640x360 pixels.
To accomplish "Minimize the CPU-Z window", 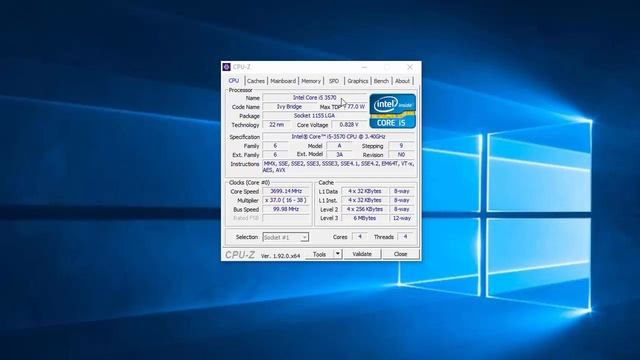I will (364, 67).
